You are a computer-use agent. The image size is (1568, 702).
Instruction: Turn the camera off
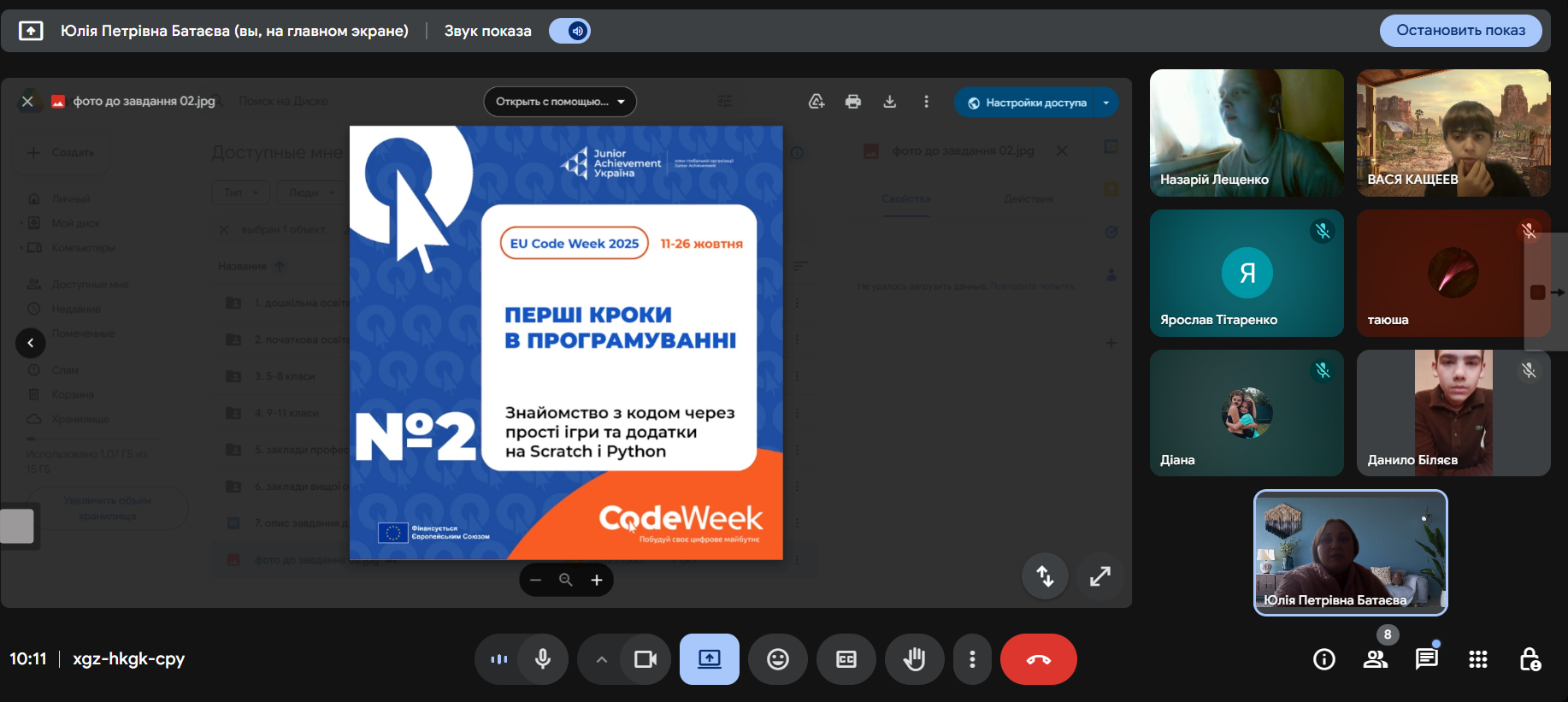(645, 659)
